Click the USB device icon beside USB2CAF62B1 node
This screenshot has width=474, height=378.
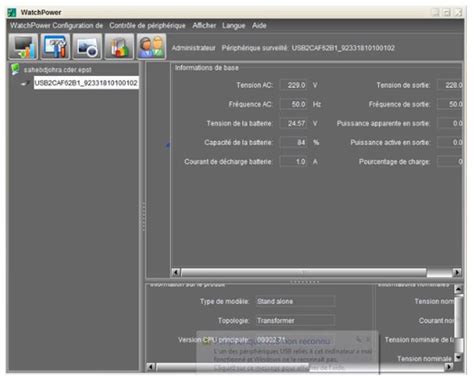click(25, 83)
